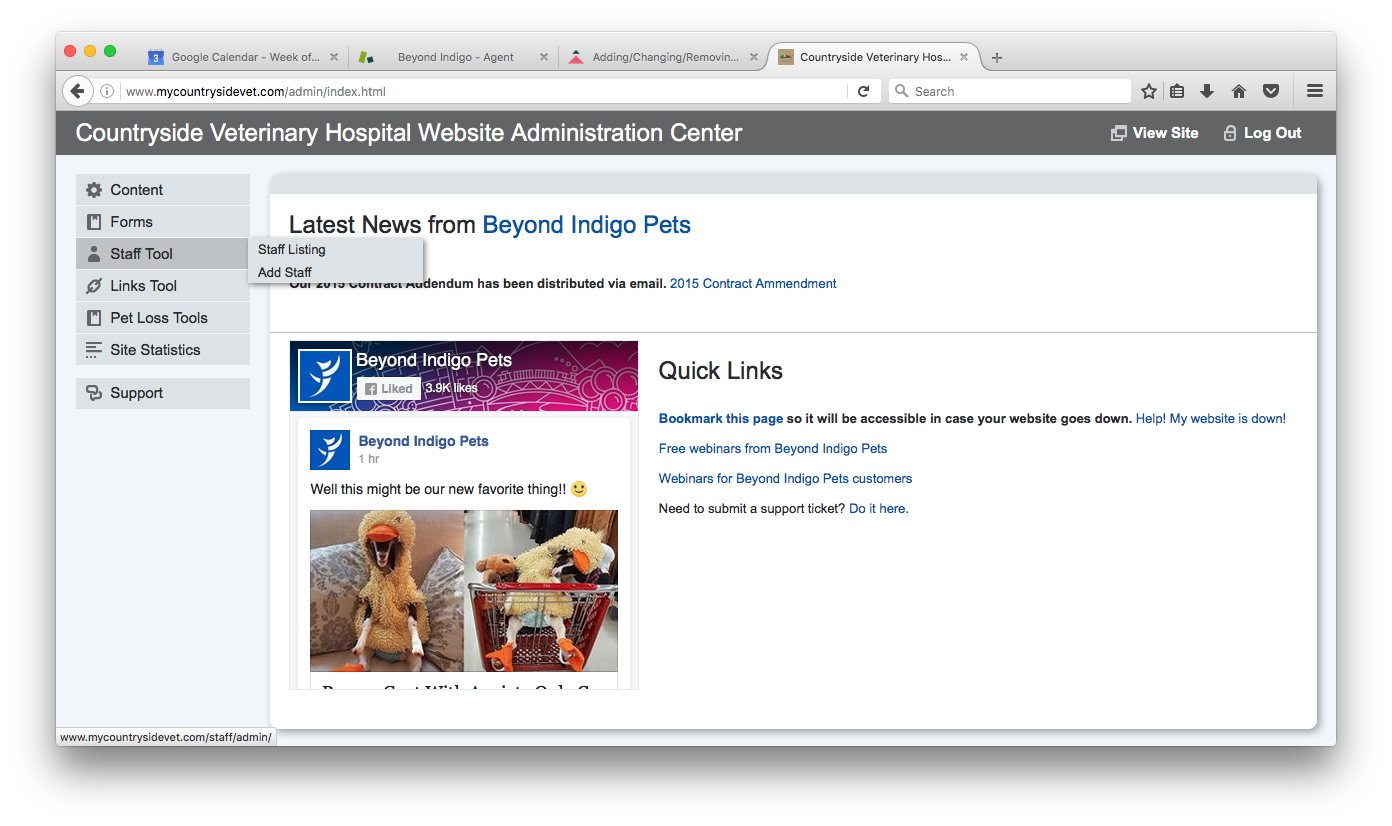
Task: Click the View Site window icon
Action: 1119,133
